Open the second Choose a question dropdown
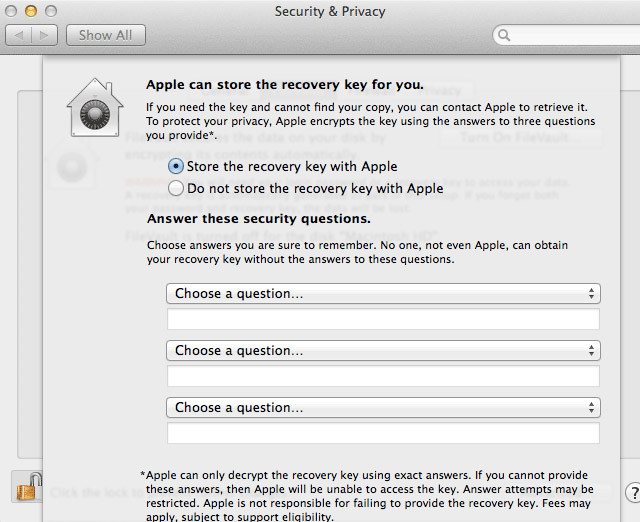The width and height of the screenshot is (640, 522). point(383,351)
